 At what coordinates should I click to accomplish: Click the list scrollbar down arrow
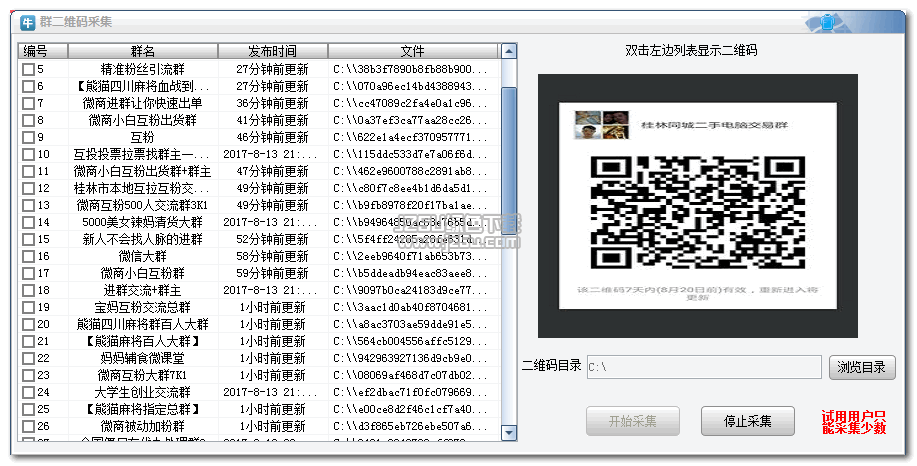tap(509, 433)
